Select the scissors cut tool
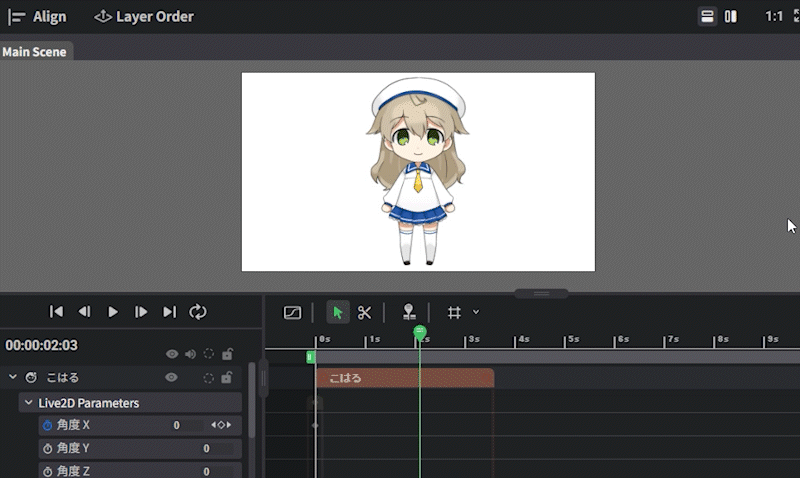 coord(364,312)
